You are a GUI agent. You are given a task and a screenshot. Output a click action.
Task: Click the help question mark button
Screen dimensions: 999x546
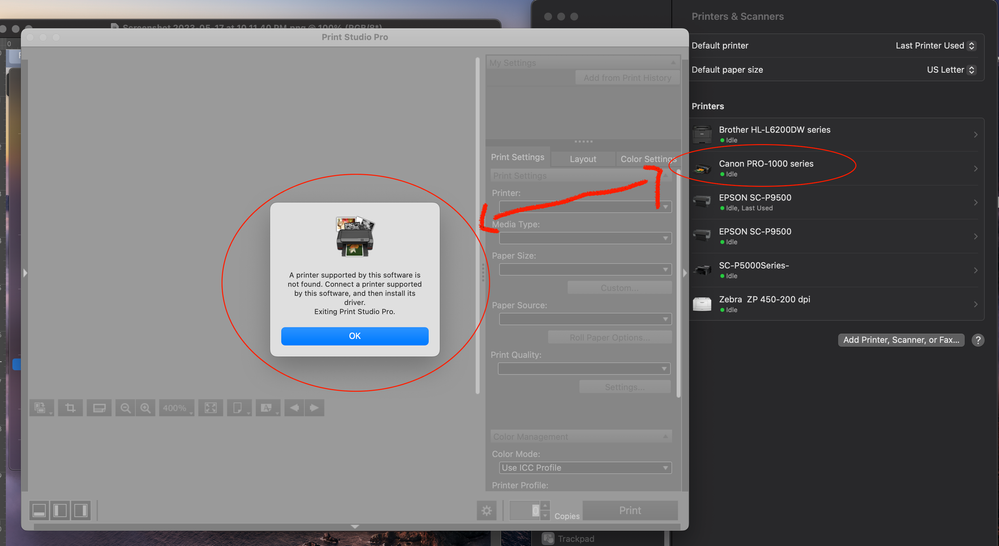pos(978,340)
